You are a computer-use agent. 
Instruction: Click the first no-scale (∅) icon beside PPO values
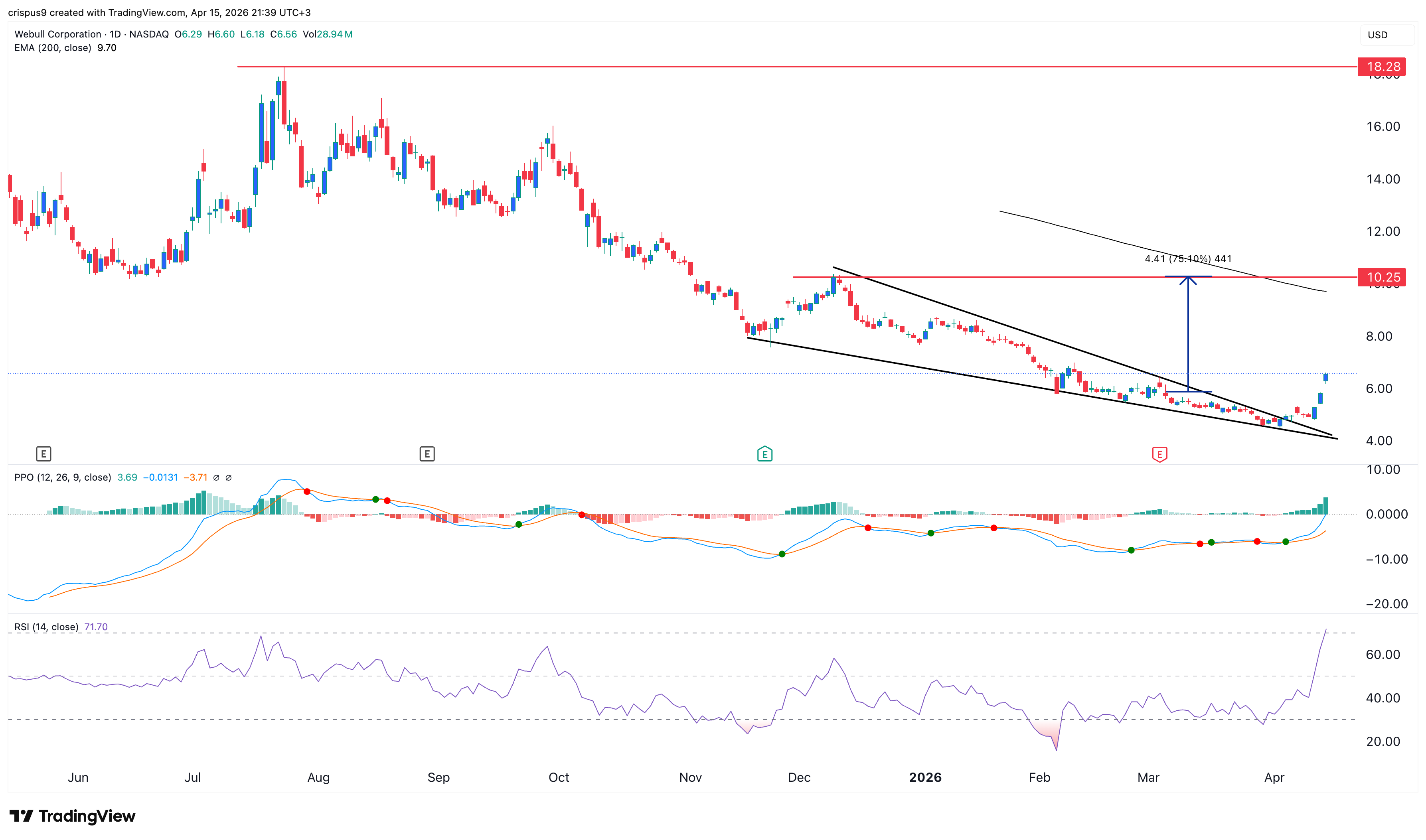[216, 477]
